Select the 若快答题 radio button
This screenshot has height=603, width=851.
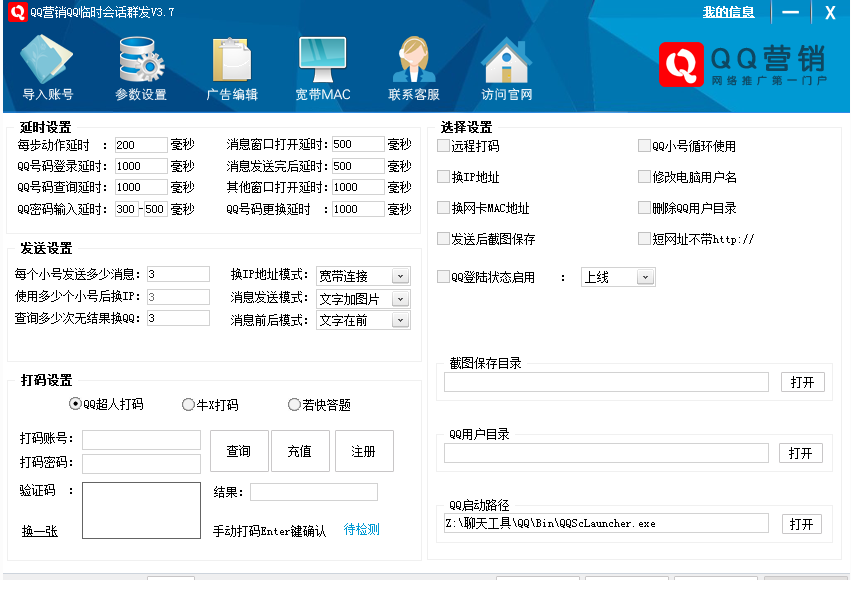click(294, 404)
